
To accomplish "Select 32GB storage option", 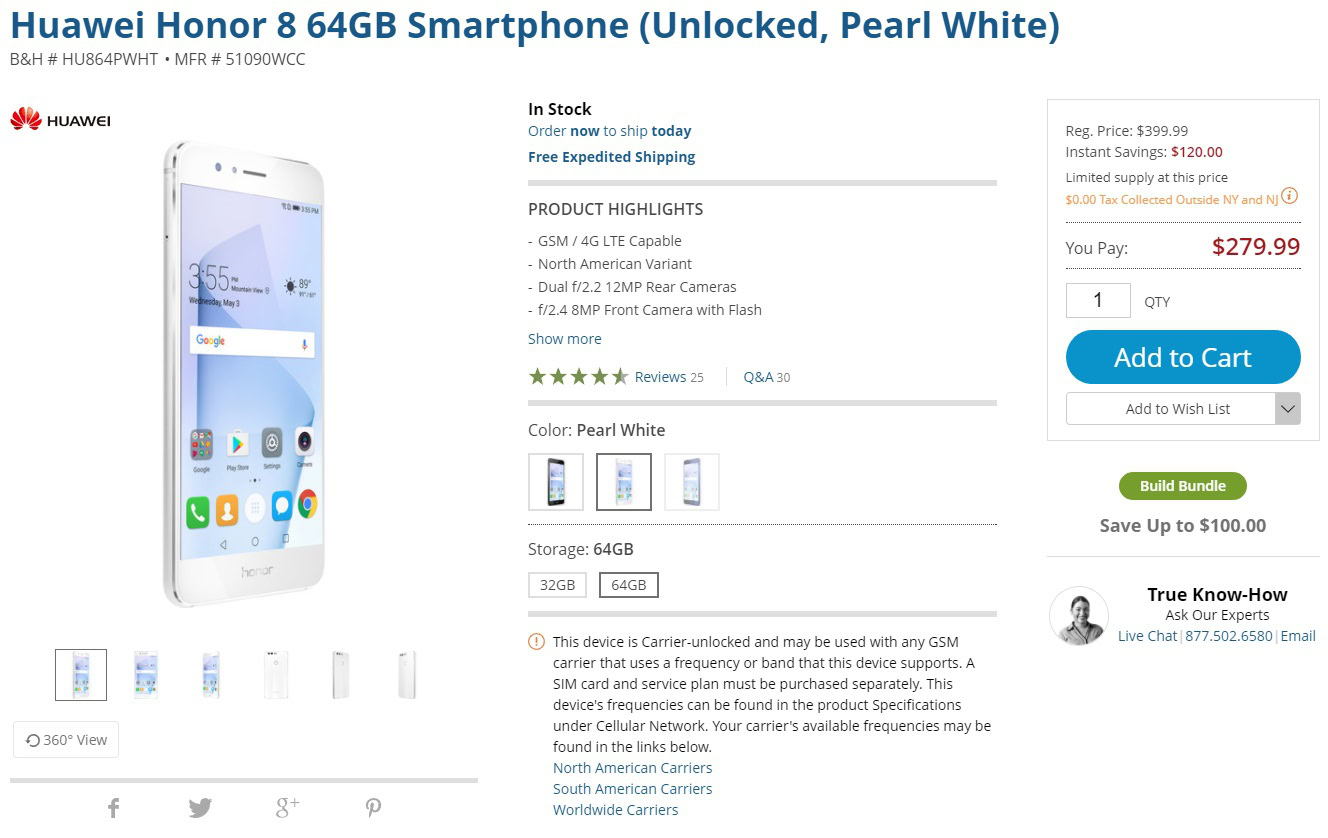I will pos(557,585).
